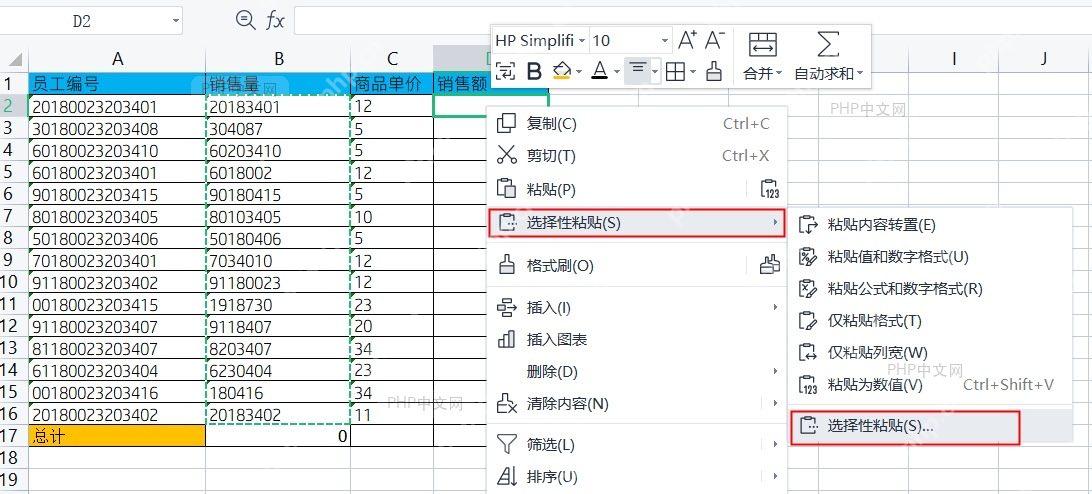The width and height of the screenshot is (1092, 494).
Task: Click cell with 60203410
Action: 279,151
